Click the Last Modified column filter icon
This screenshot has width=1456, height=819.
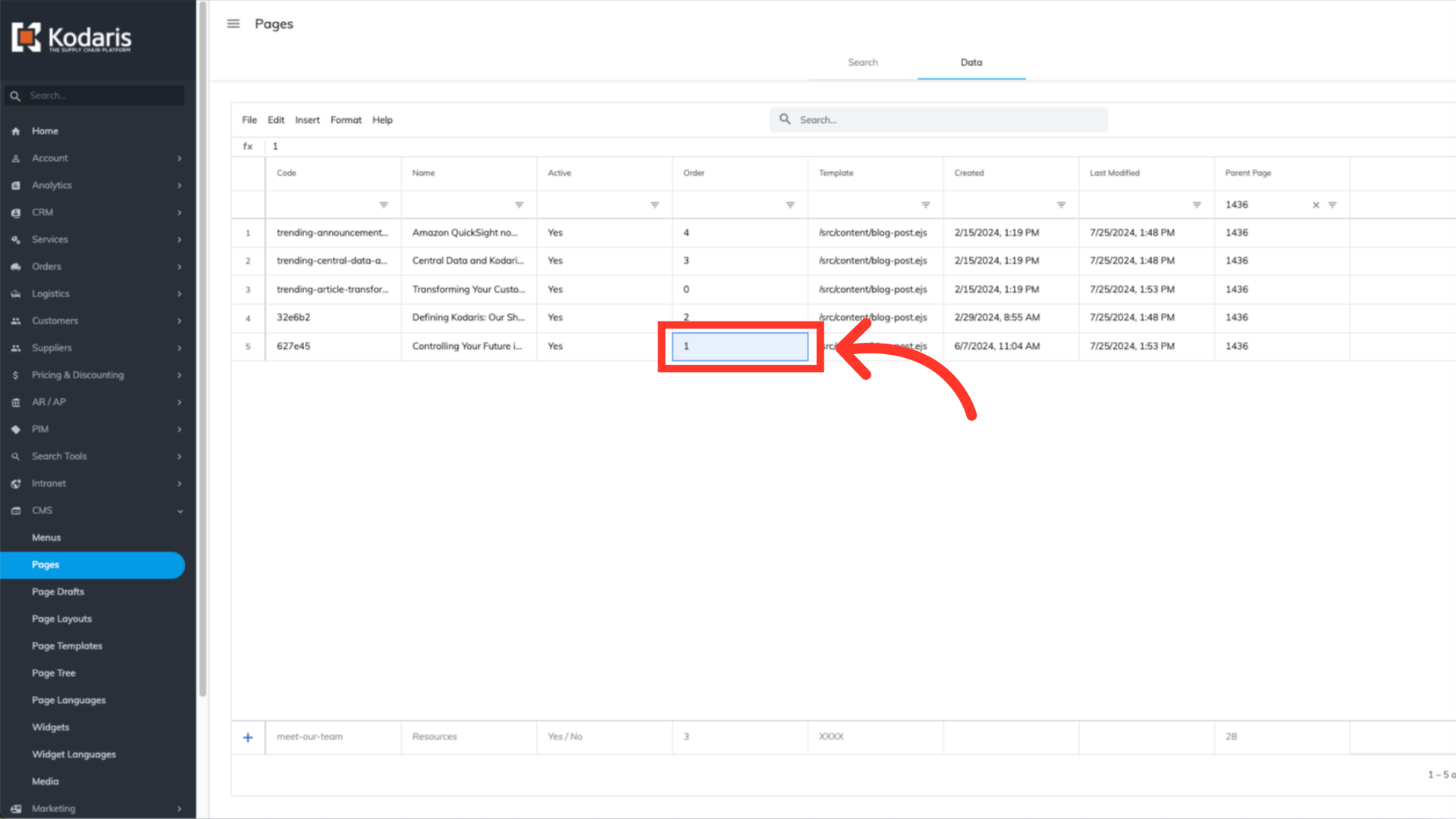tap(1197, 205)
